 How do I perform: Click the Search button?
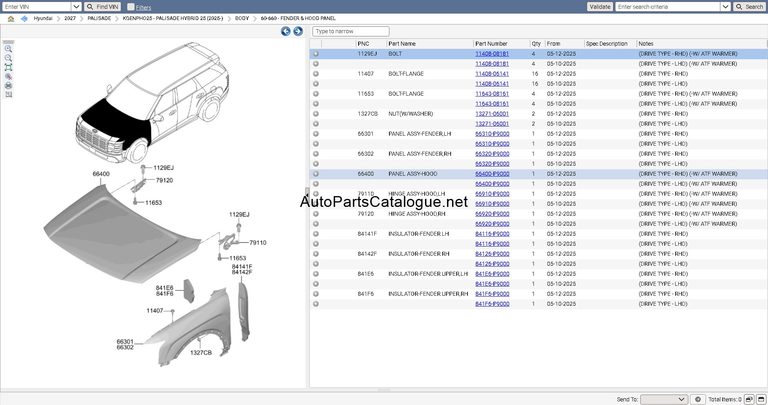click(749, 7)
